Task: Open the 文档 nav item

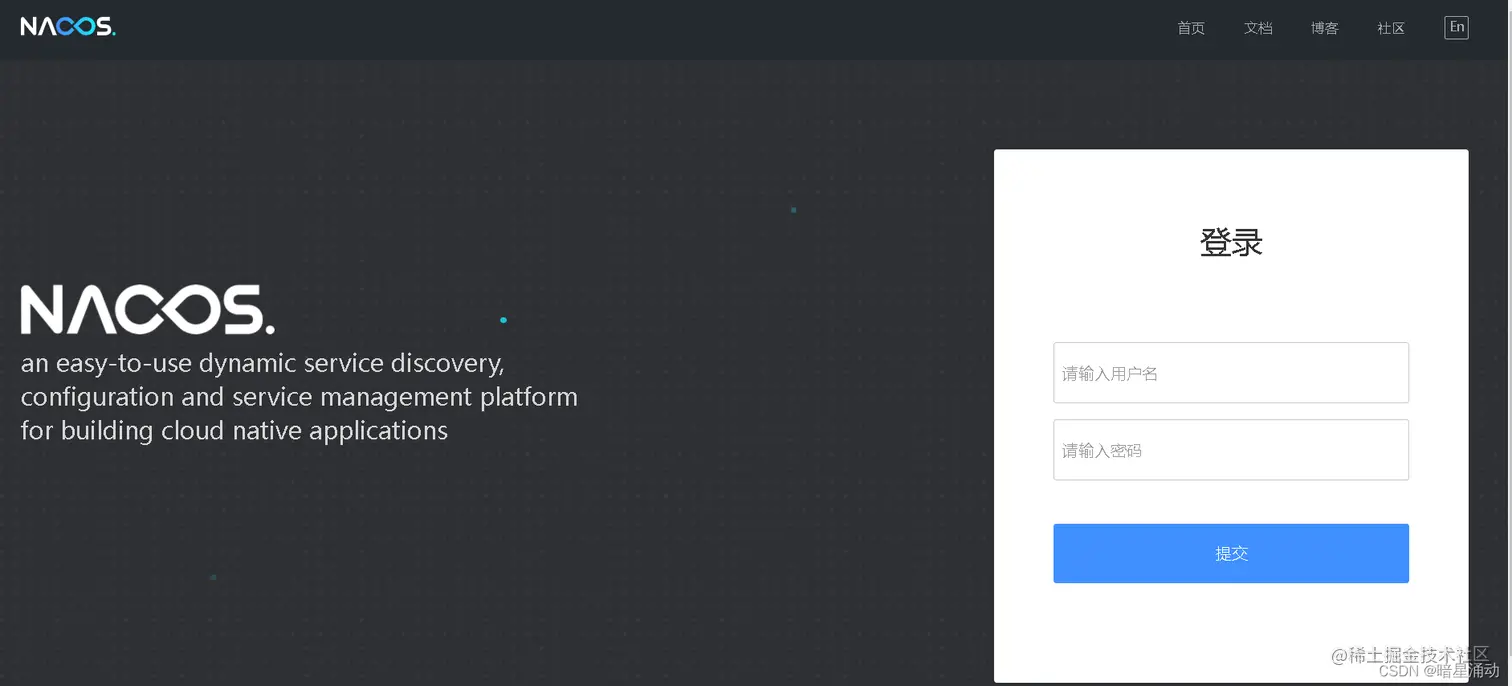Action: [1258, 28]
